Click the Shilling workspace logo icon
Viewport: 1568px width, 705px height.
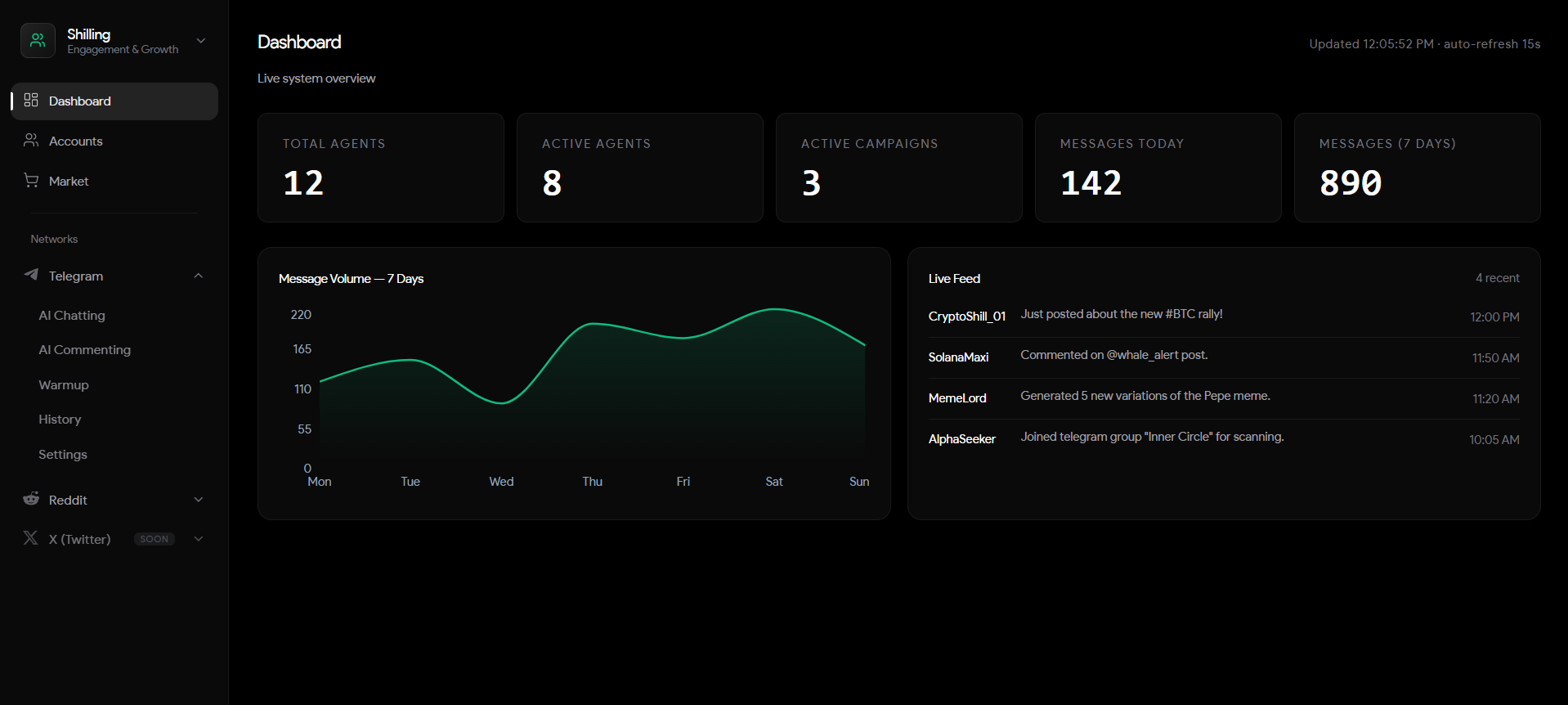tap(38, 41)
